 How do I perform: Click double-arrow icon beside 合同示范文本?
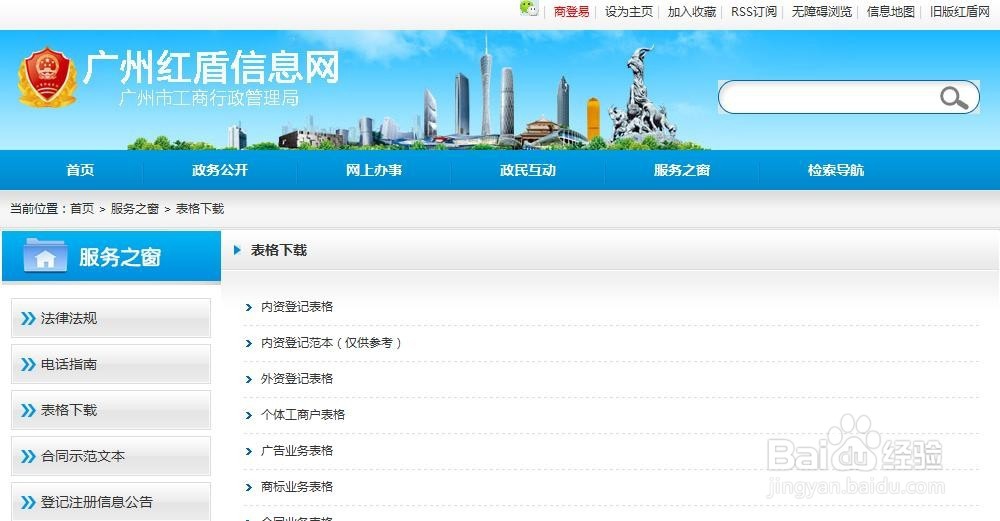pos(27,456)
